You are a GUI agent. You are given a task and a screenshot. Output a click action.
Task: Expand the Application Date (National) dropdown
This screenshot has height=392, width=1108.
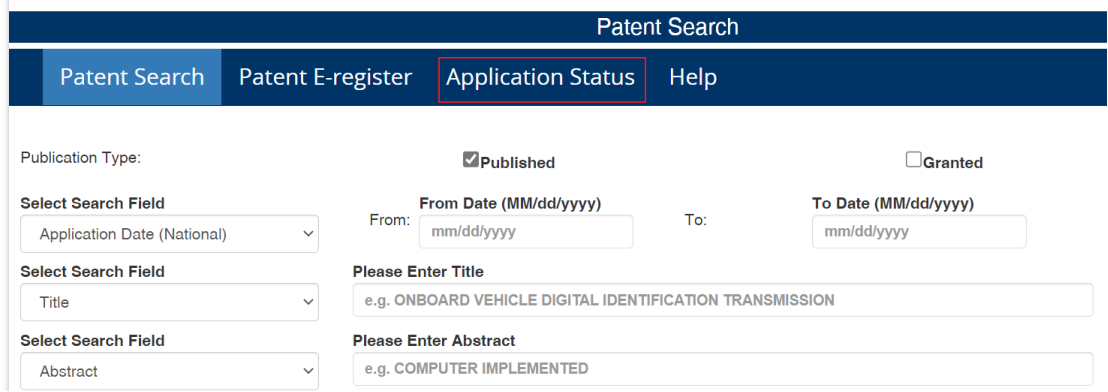pos(170,234)
